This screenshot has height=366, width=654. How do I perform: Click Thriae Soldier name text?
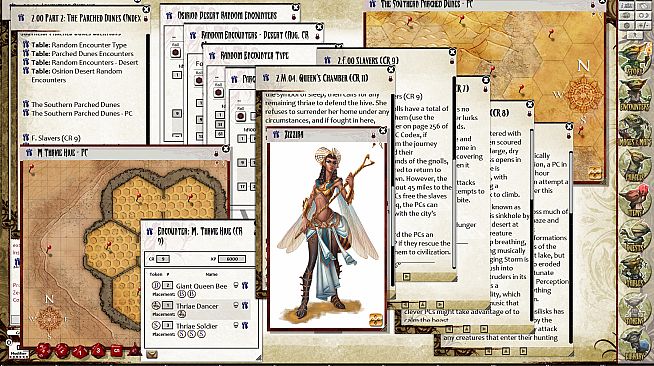(196, 326)
